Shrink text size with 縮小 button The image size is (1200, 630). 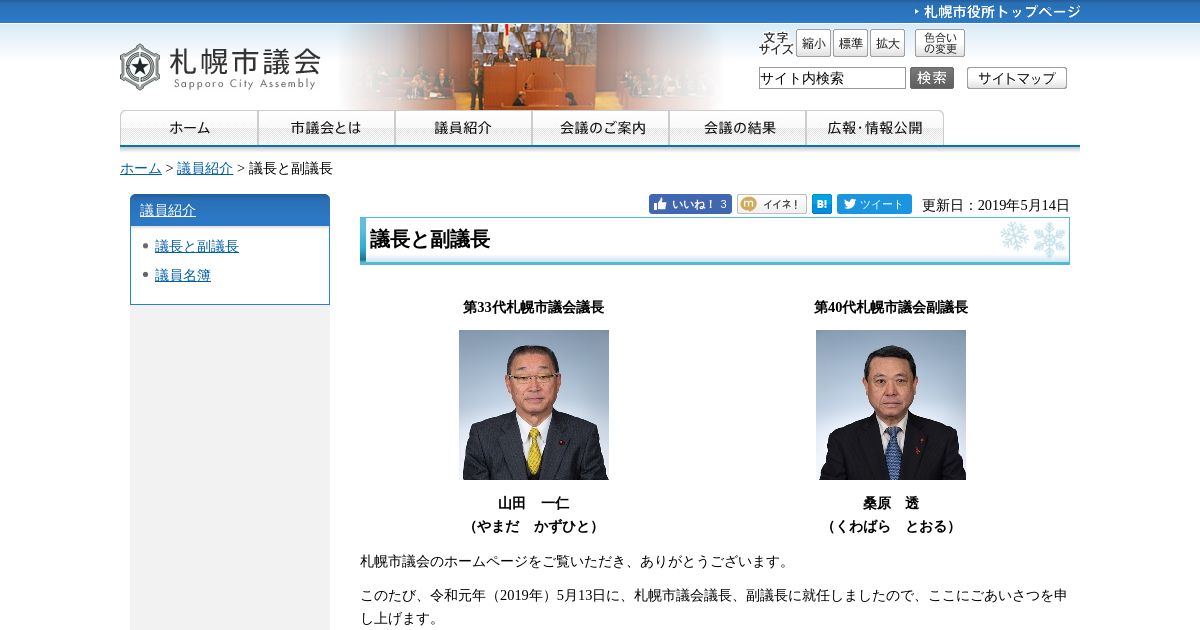tap(813, 43)
